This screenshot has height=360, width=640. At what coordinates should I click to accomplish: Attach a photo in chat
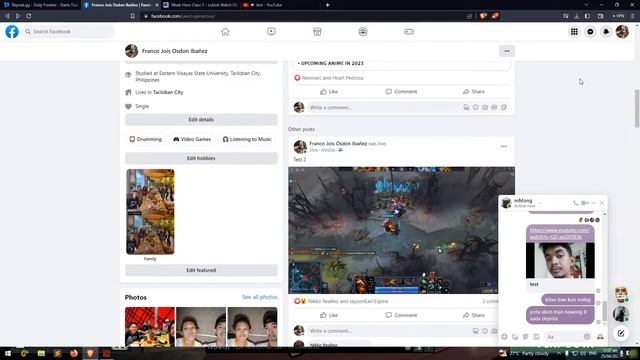pos(515,337)
